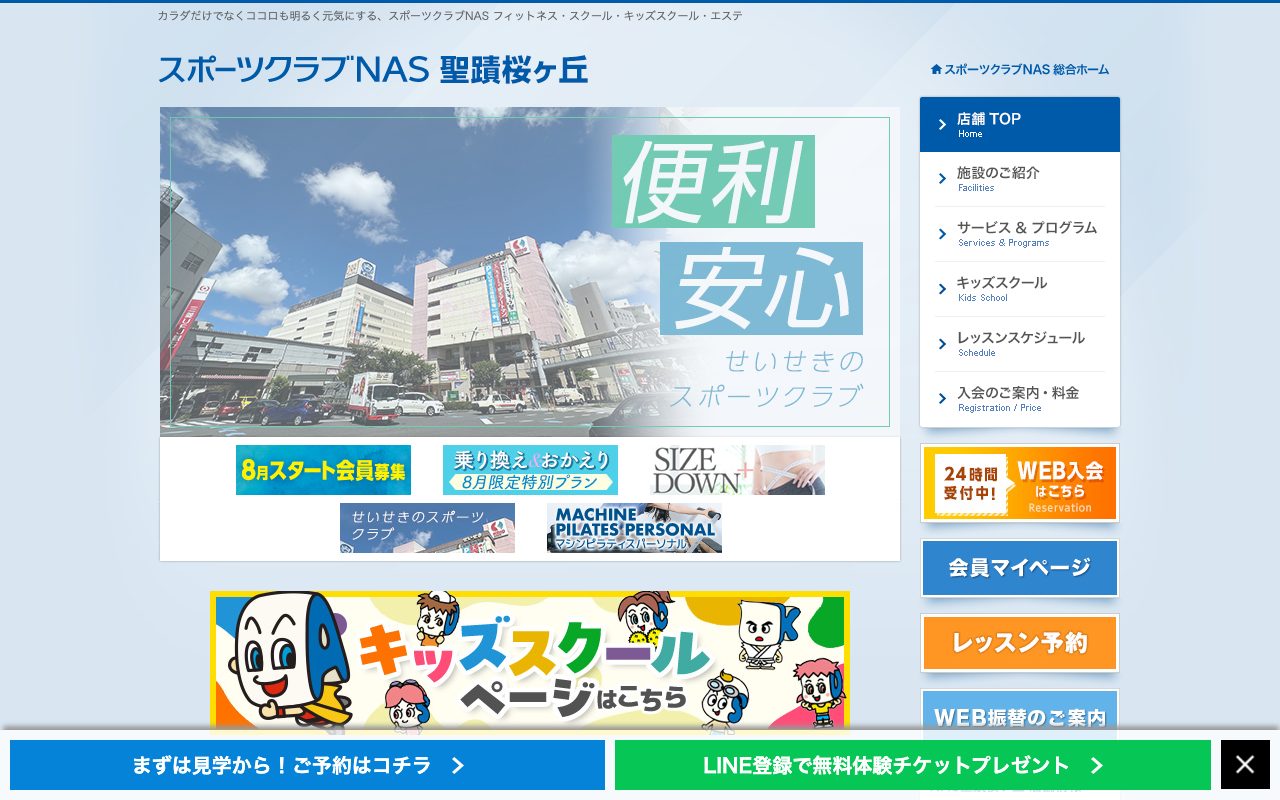Open 施設のご紹介 Facilities page
1280x800 pixels.
click(1020, 179)
